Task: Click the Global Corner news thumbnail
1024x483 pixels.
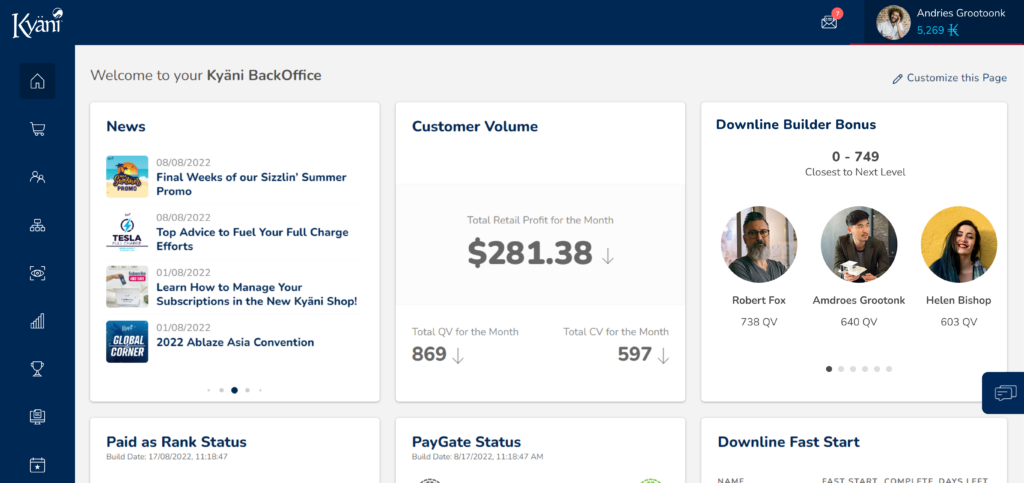Action: point(127,341)
